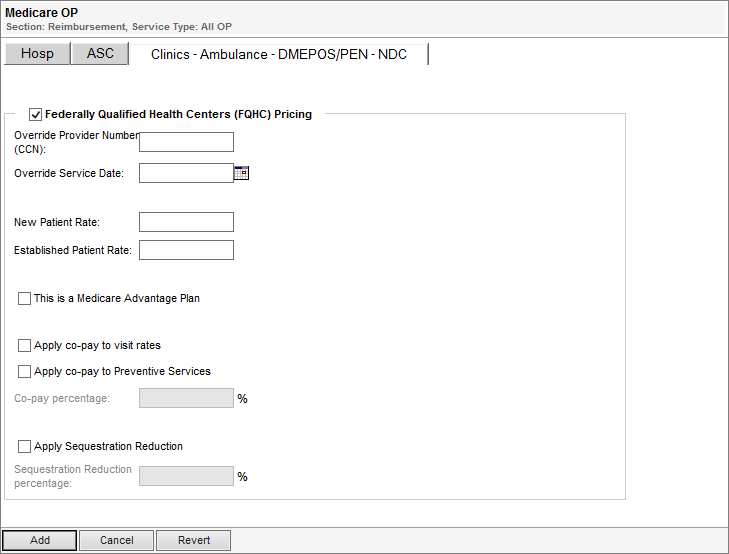Screen dimensions: 729x554
Task: Open the Override Service Date calendar picker
Action: [241, 173]
